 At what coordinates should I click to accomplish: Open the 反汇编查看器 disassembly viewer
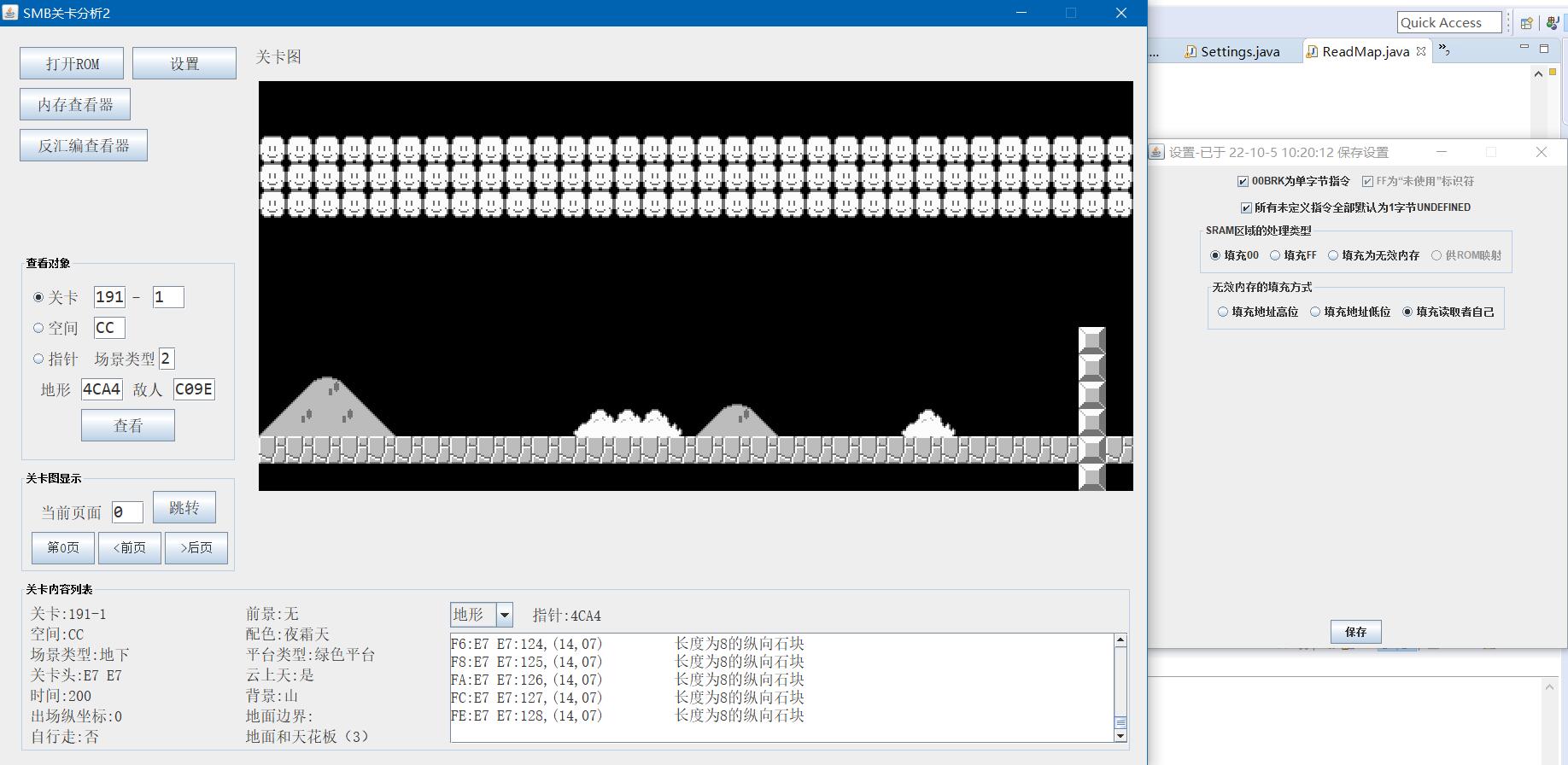click(x=84, y=145)
